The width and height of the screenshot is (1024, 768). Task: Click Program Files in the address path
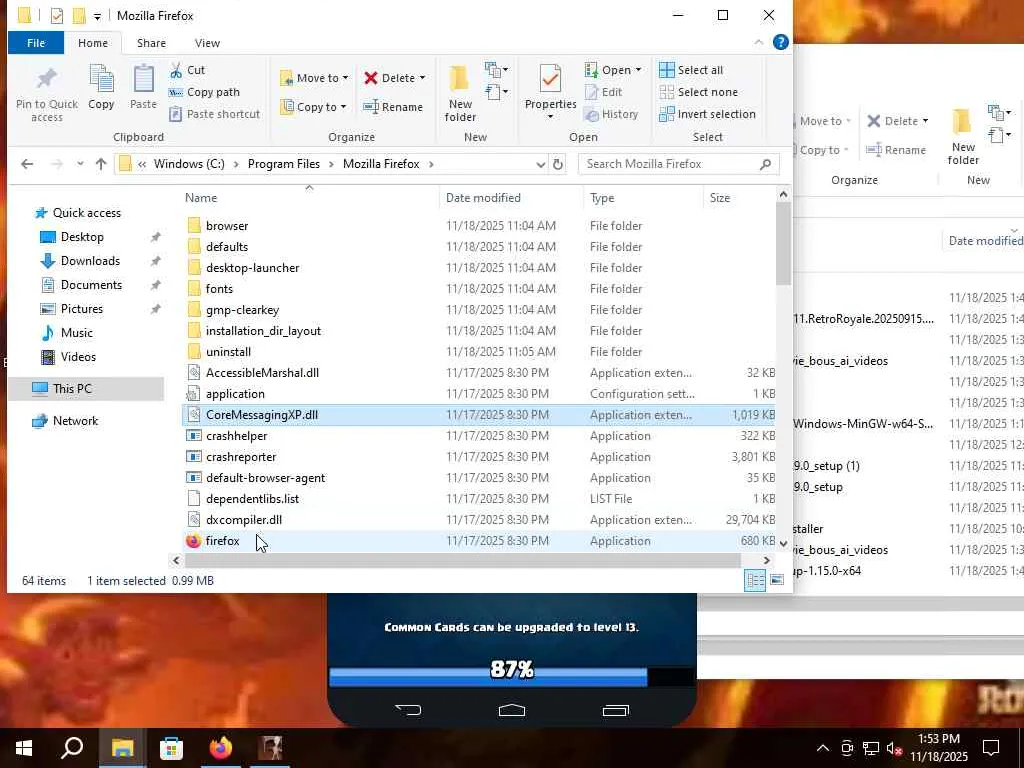tap(283, 164)
